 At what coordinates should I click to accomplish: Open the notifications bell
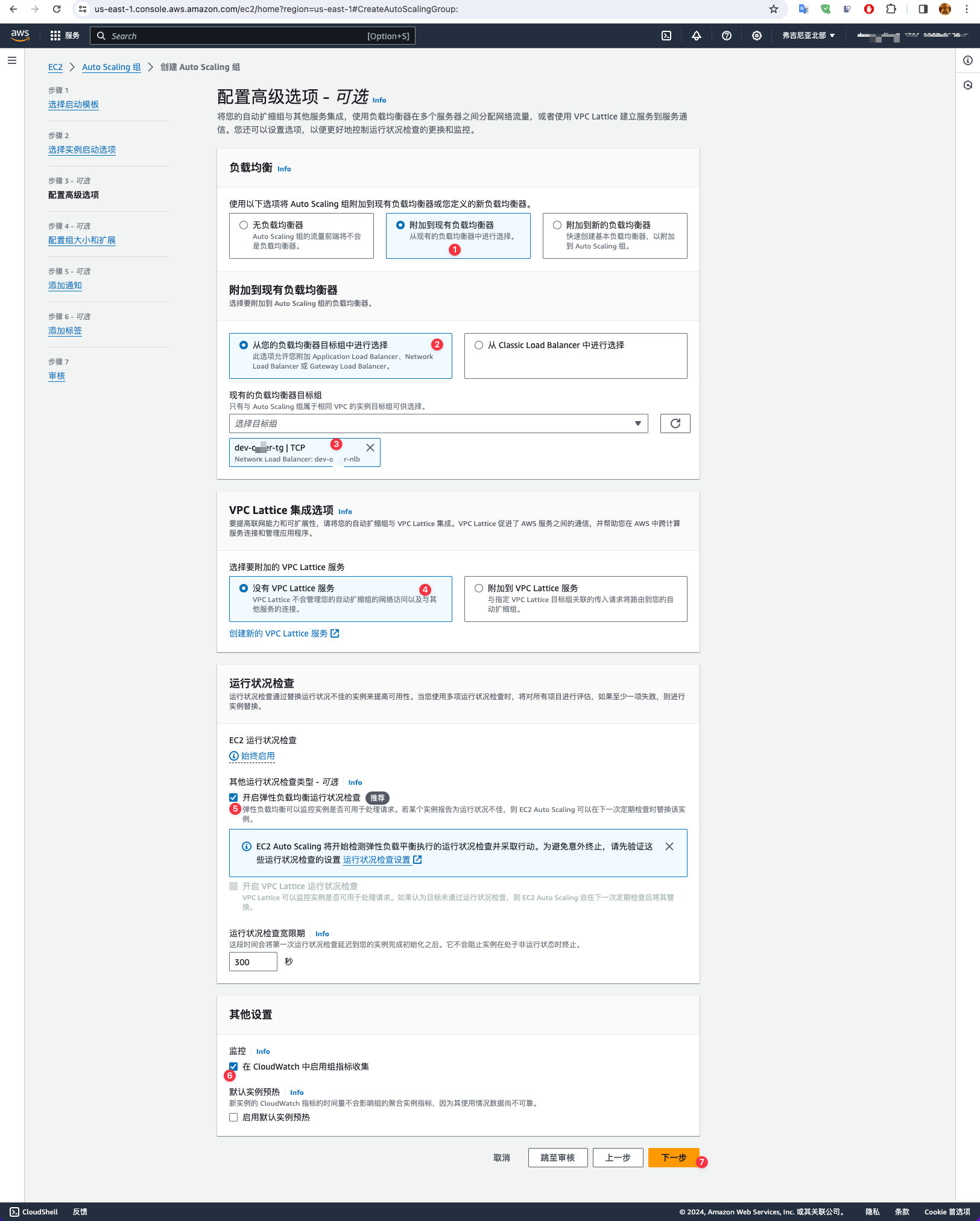click(697, 36)
